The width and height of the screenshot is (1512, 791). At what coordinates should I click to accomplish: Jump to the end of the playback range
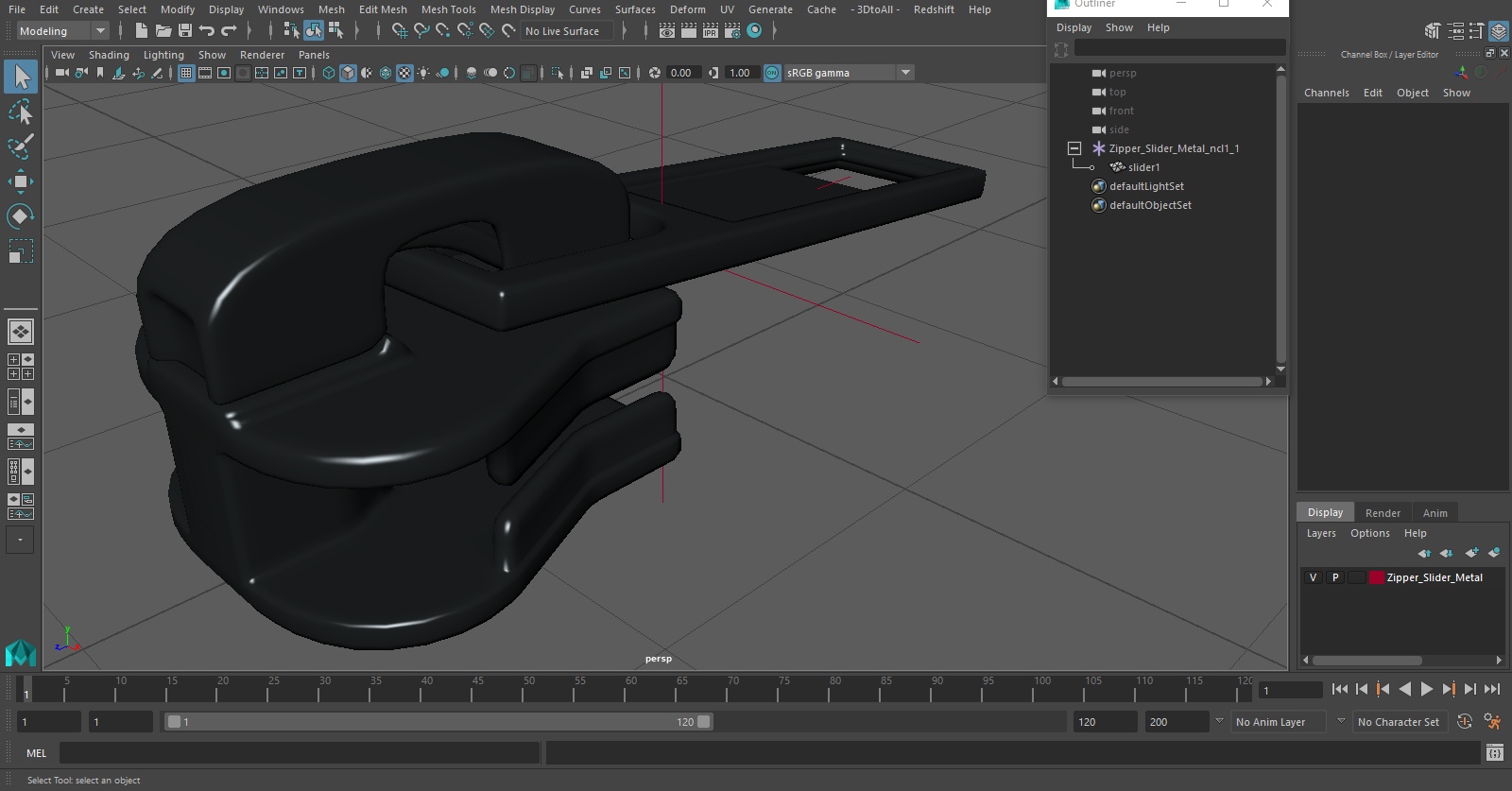1492,690
